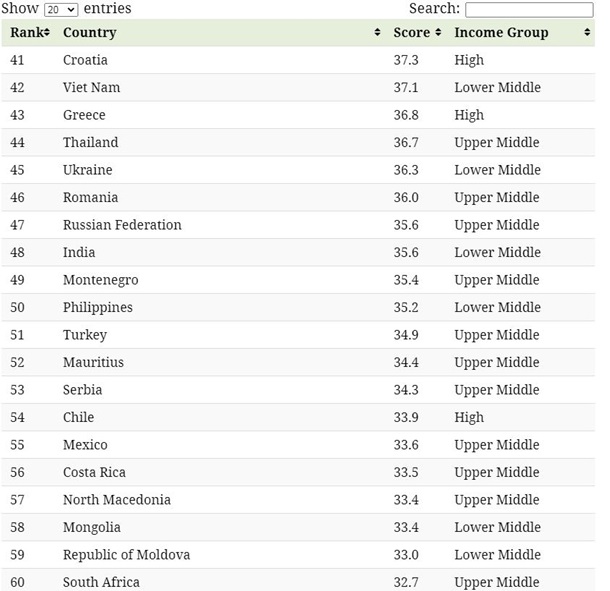Image resolution: width=610 pixels, height=591 pixels.
Task: Click the Mauritius table row
Action: (298, 363)
